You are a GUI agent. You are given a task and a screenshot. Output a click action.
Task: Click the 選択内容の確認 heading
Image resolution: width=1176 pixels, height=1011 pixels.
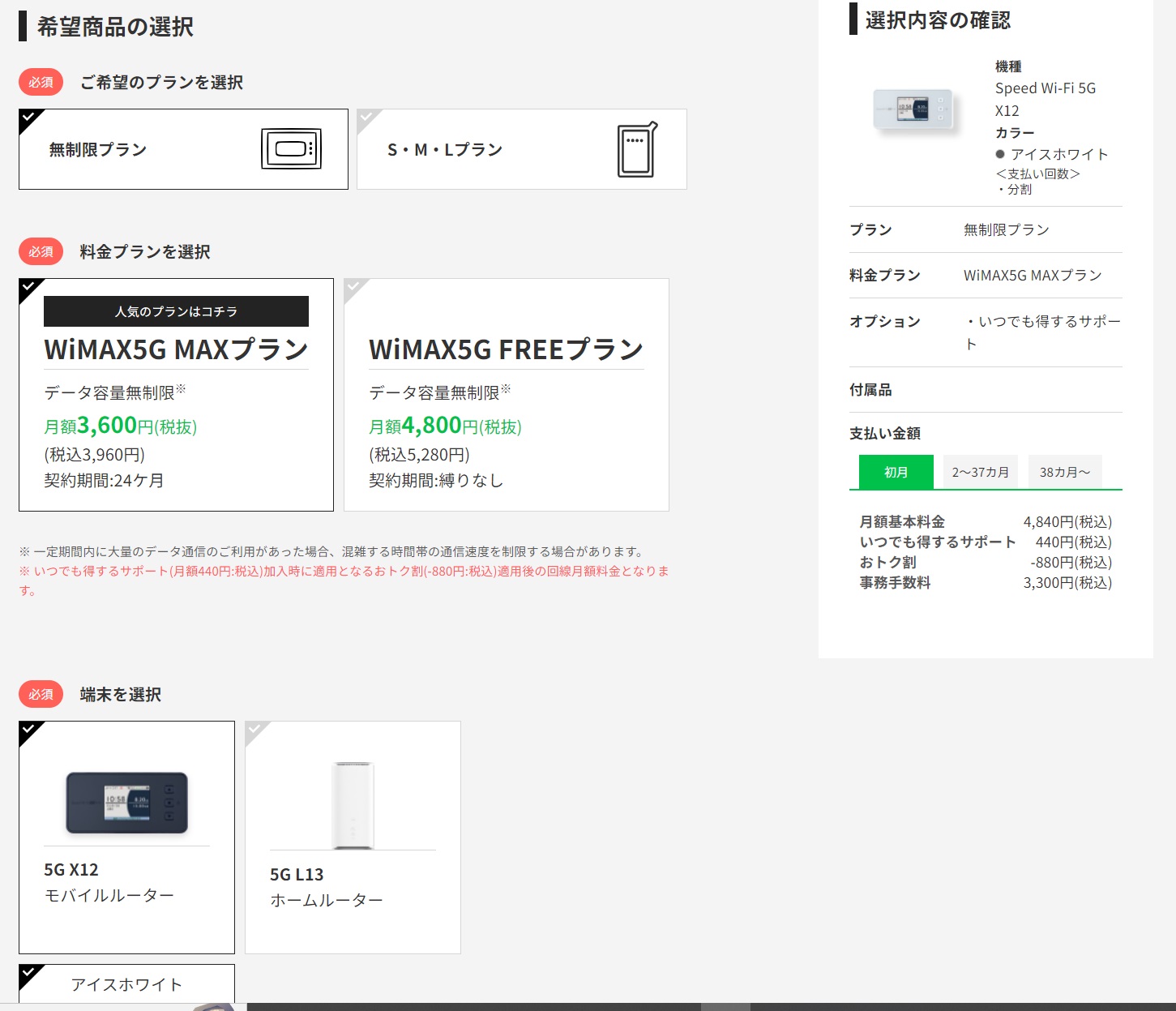click(x=938, y=20)
